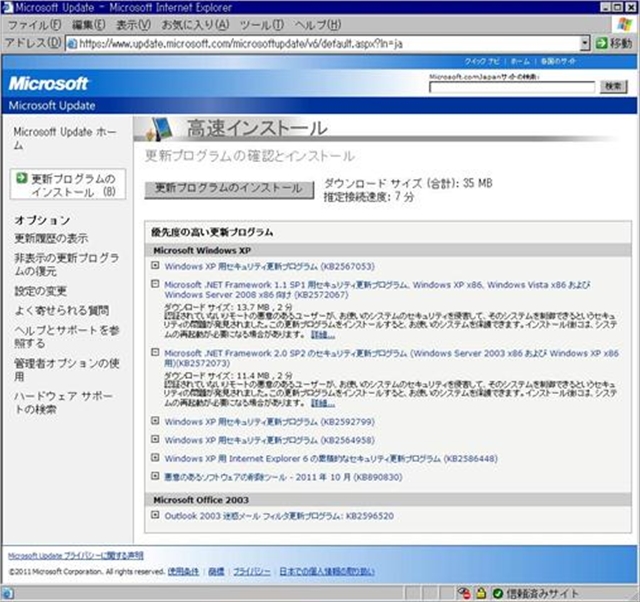The width and height of the screenshot is (640, 602).
Task: Open the address bar dropdown arrow
Action: (585, 43)
